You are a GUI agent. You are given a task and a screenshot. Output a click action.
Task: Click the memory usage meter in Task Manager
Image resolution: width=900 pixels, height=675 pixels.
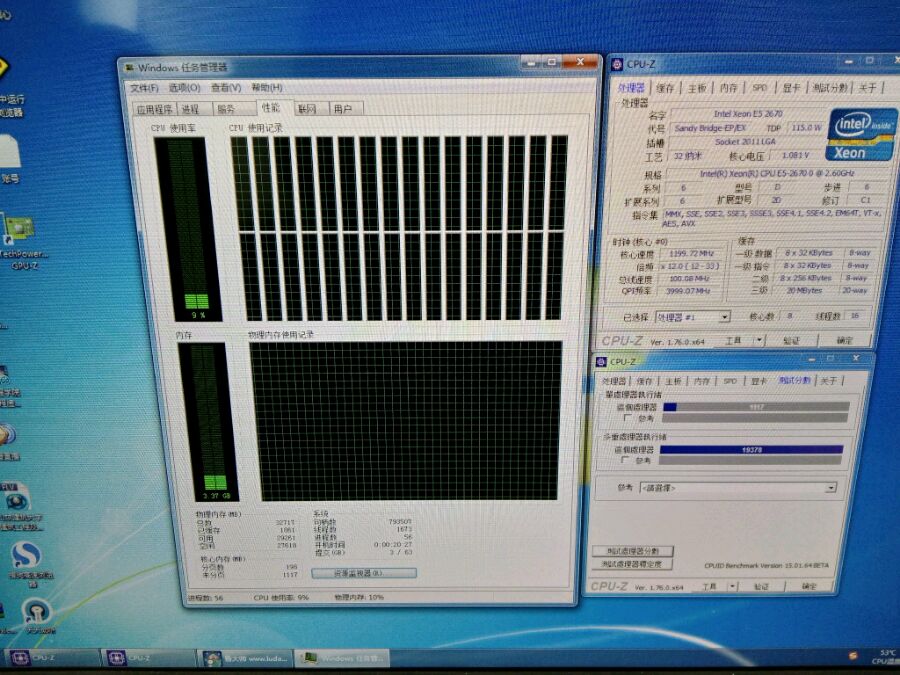coord(208,422)
